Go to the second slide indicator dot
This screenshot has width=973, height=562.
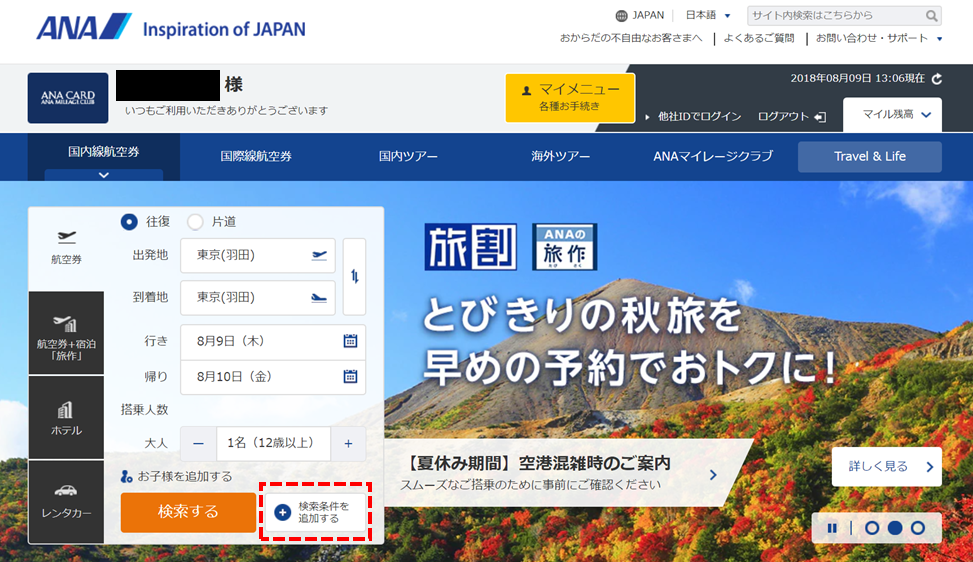[895, 528]
